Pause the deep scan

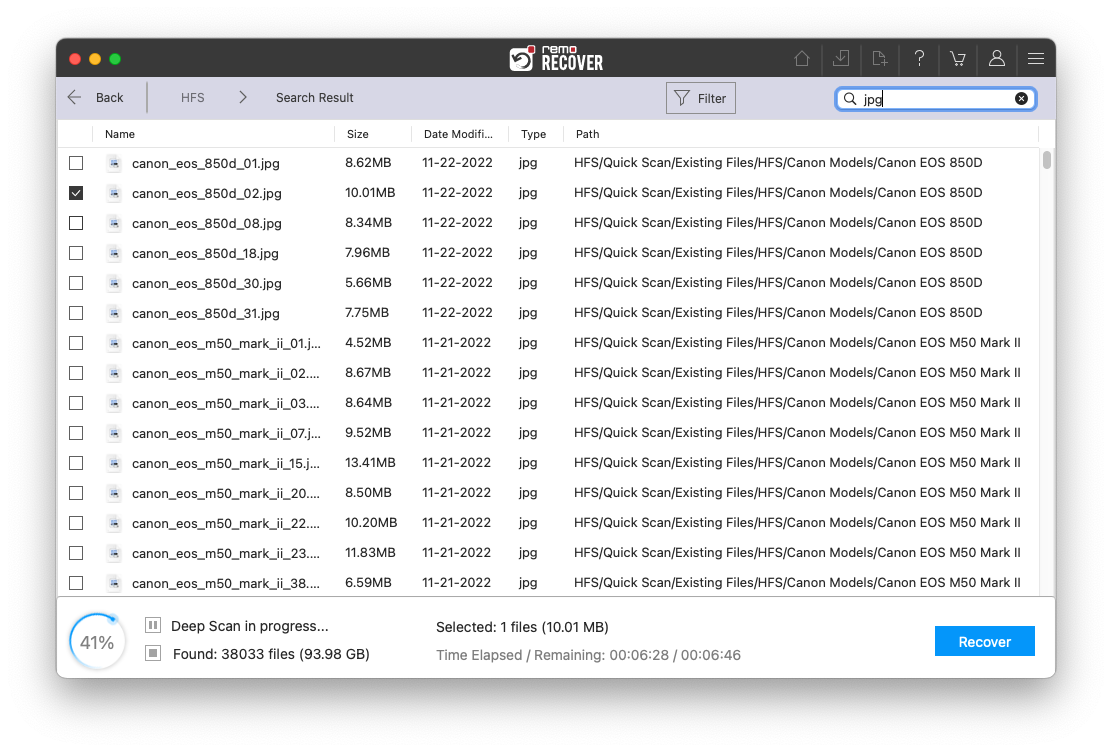tap(153, 626)
